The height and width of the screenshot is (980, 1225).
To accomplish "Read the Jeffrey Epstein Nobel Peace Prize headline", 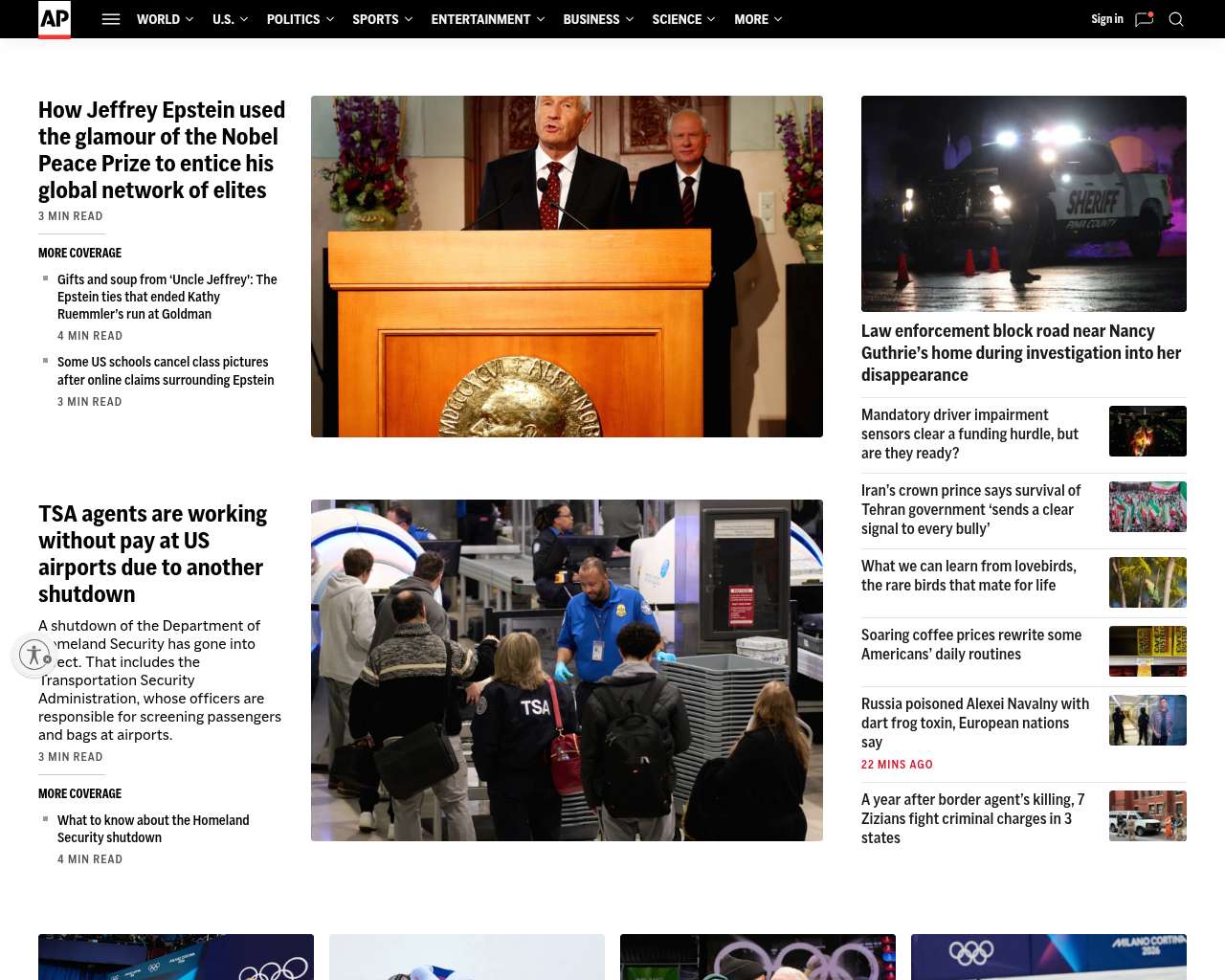I will [x=162, y=150].
